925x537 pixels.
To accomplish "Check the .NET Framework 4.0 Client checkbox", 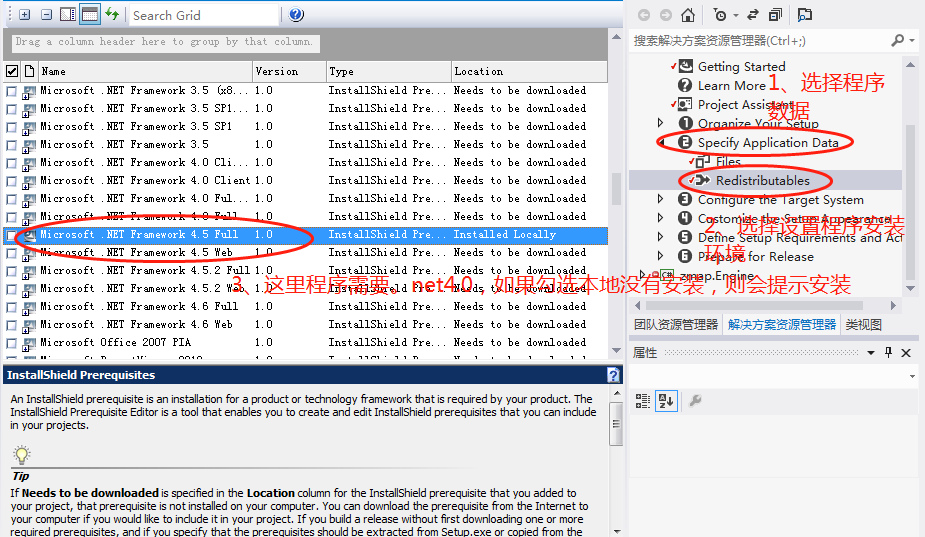I will point(11,181).
